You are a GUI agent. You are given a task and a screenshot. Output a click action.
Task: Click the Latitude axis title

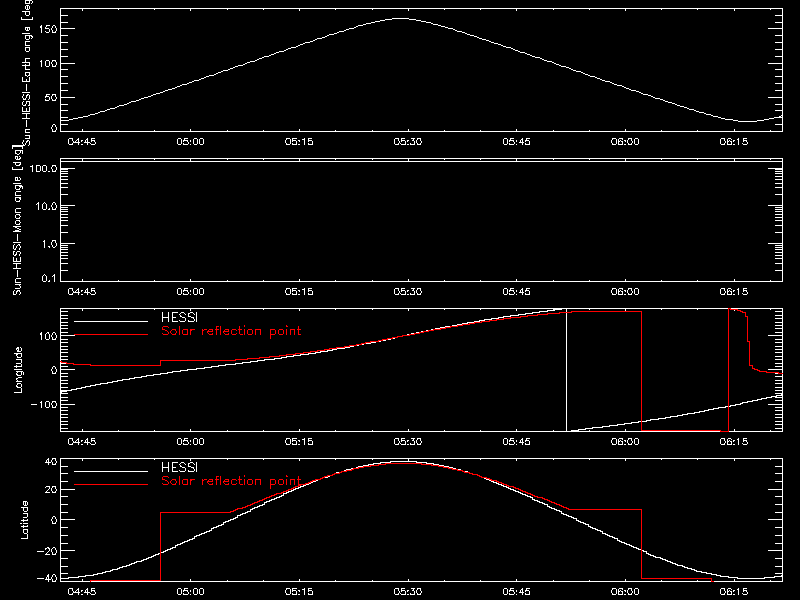(24, 520)
